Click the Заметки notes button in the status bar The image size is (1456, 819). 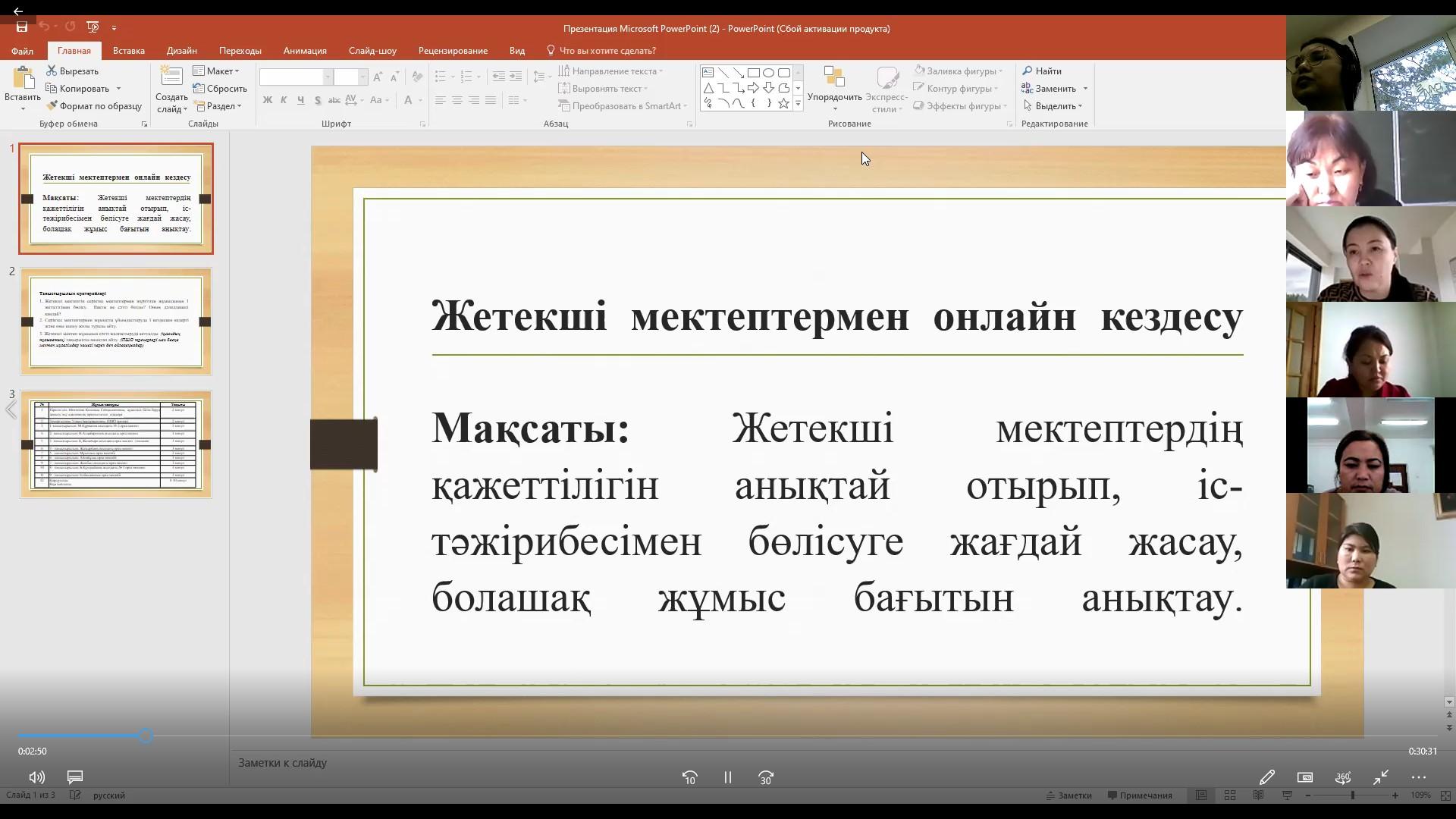[1068, 795]
